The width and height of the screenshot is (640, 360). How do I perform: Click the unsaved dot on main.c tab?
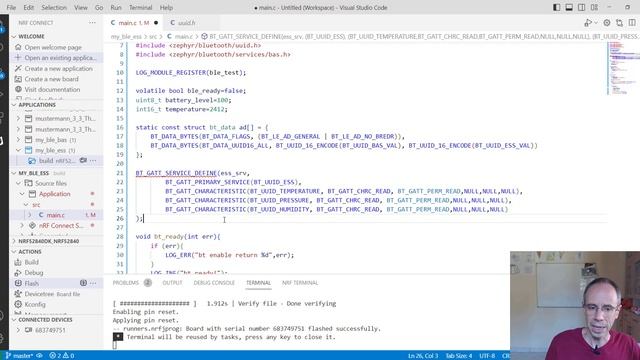pyautogui.click(x=156, y=23)
